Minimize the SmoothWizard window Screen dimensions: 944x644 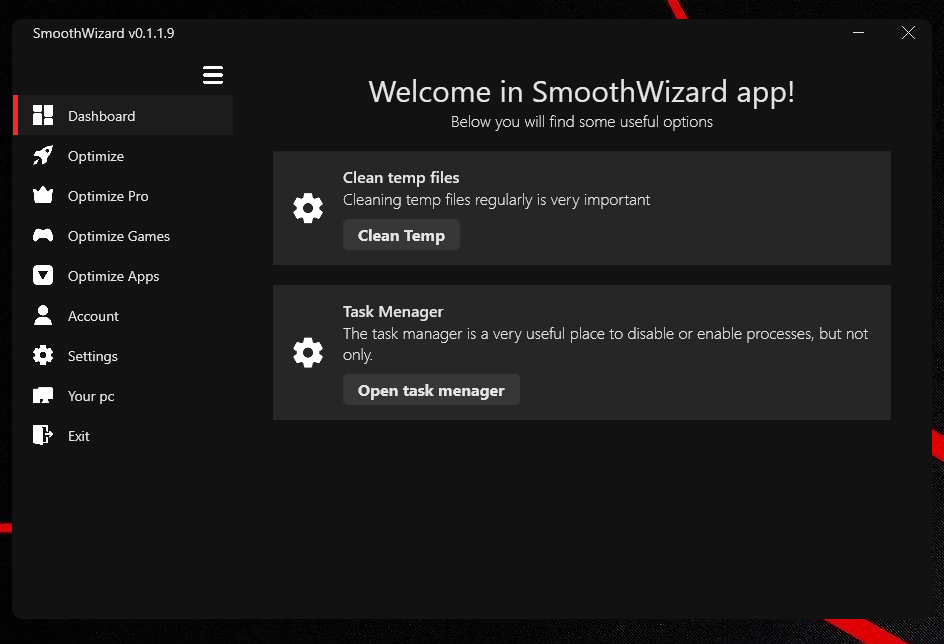(x=859, y=33)
